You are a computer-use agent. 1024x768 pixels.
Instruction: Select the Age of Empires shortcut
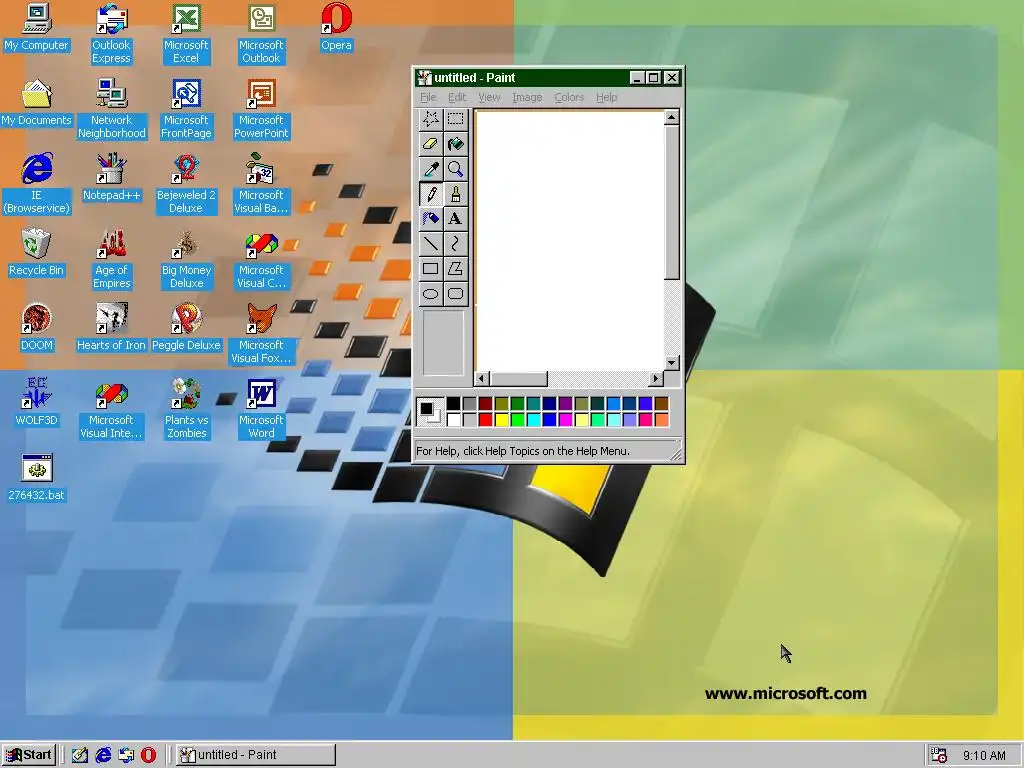pyautogui.click(x=112, y=259)
